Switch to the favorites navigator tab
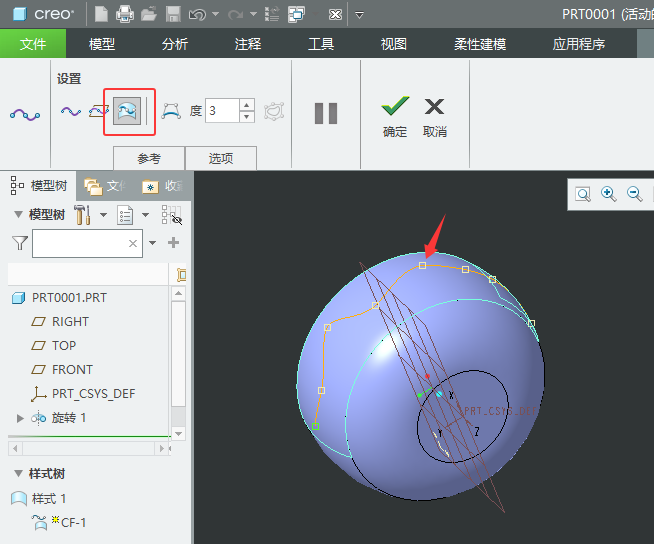 point(163,186)
